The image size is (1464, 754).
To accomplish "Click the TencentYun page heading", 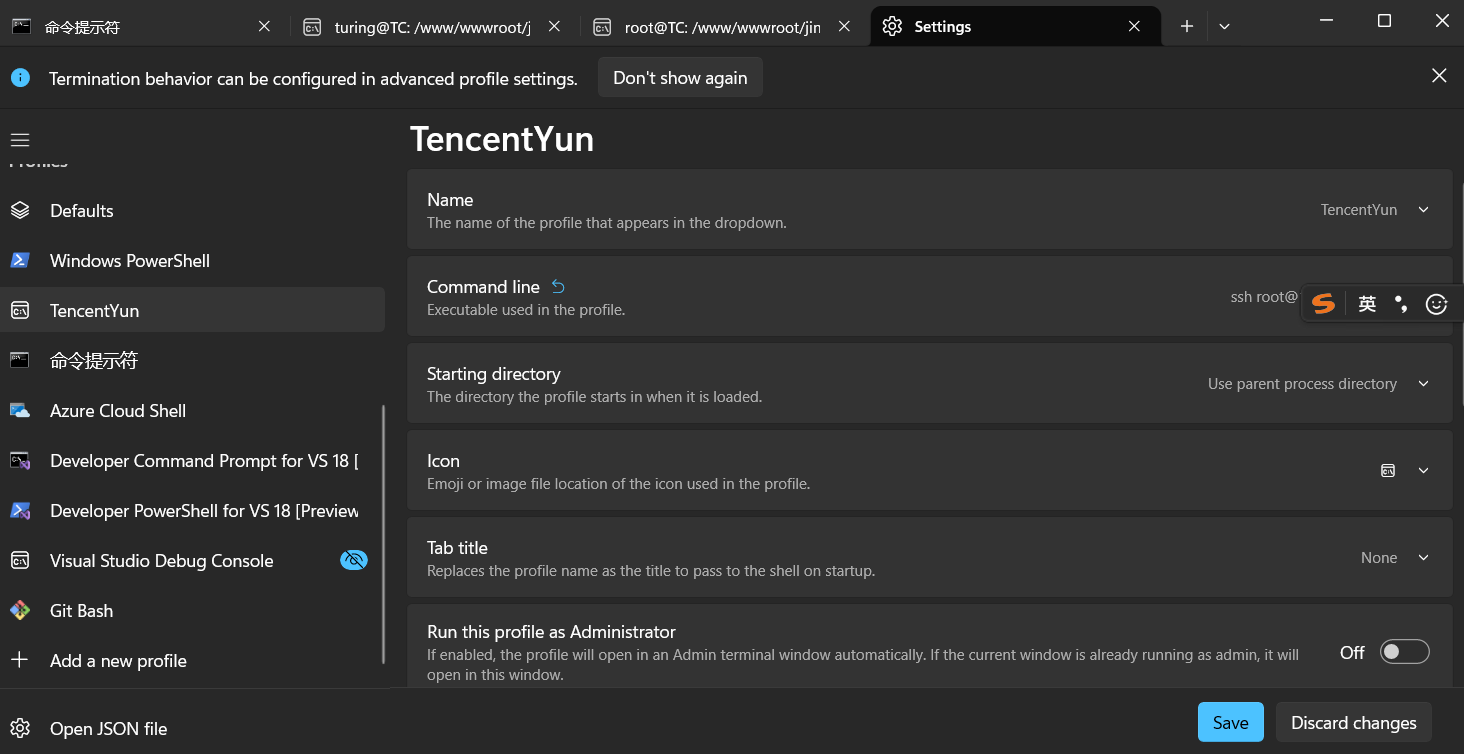I will point(502,139).
